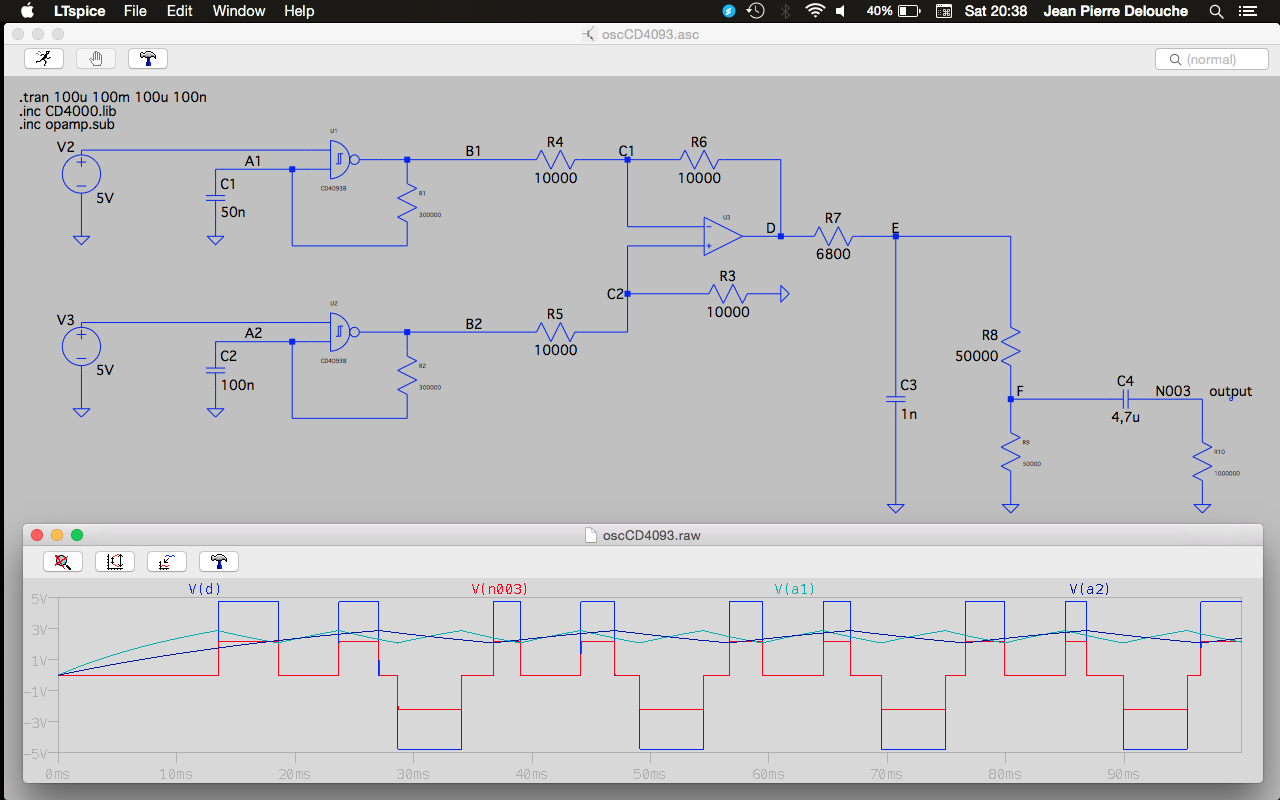Click the Wi-Fi status icon

(815, 11)
